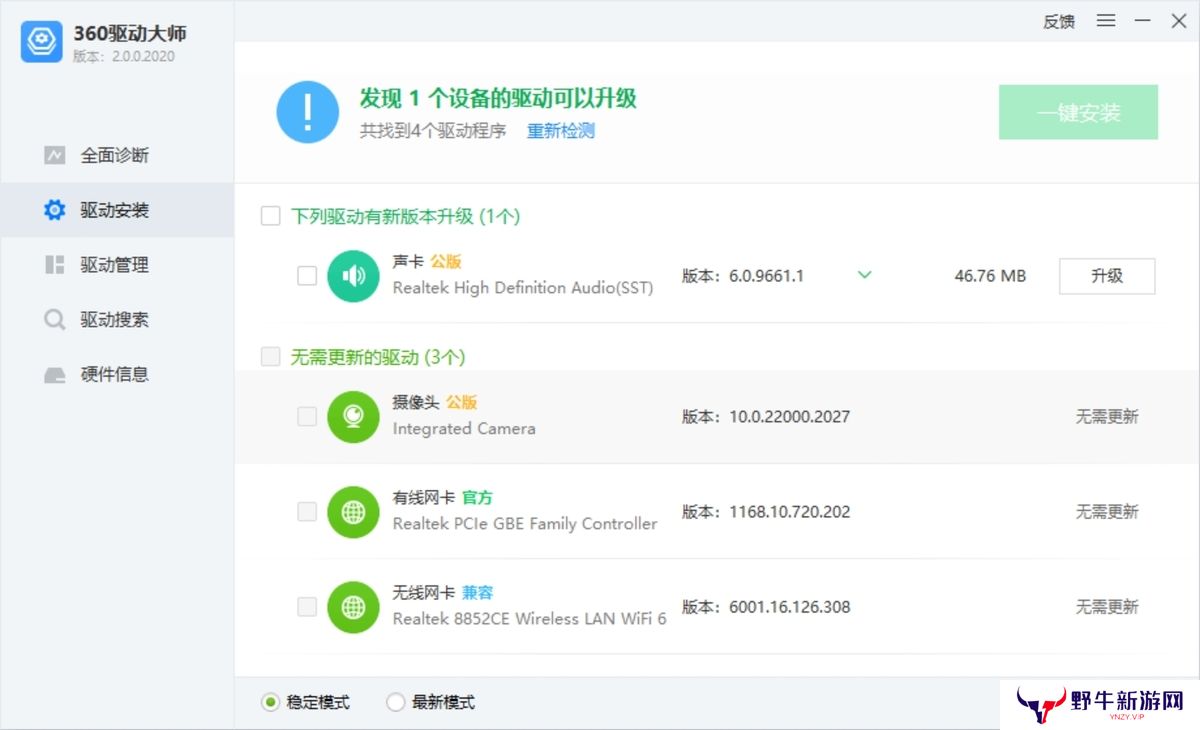This screenshot has width=1200, height=730.
Task: Click 无需更新 status for 无线网卡
Action: tap(1107, 607)
